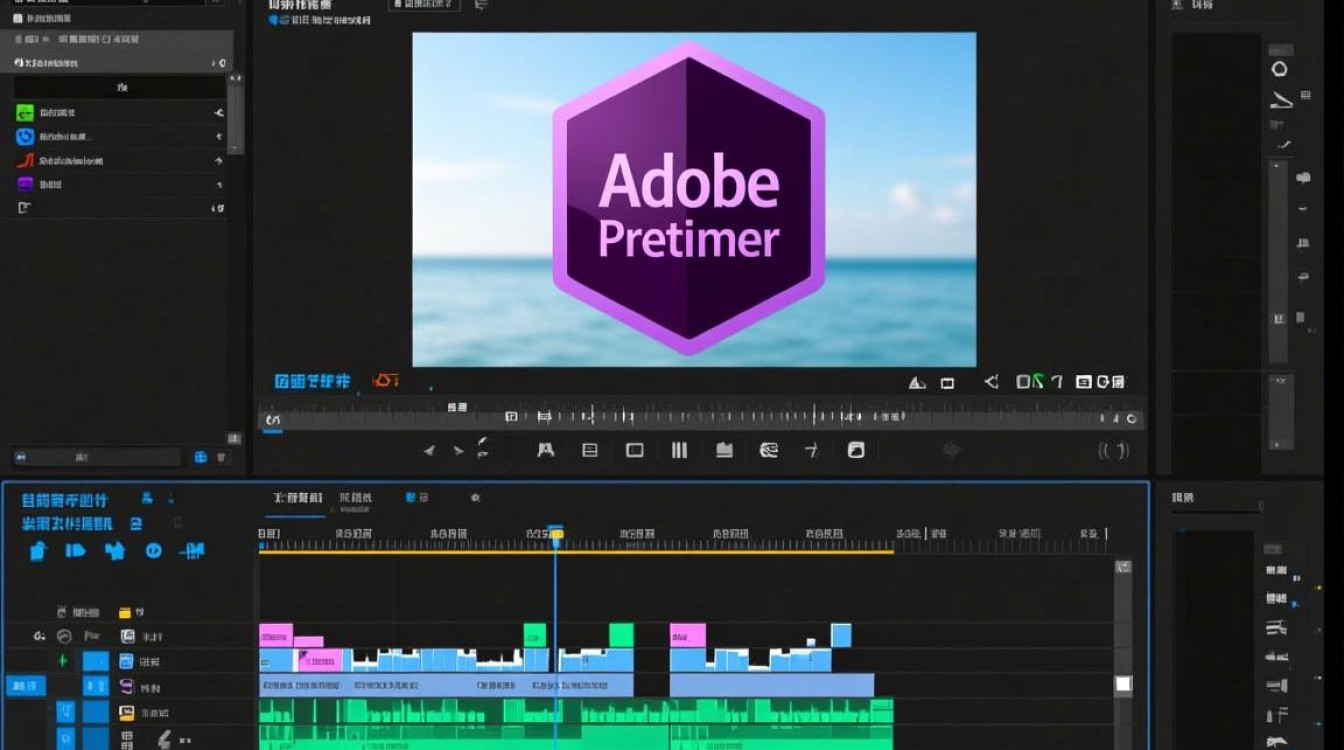Click the purple S icon in the track headers
This screenshot has width=1344, height=750.
(127, 687)
